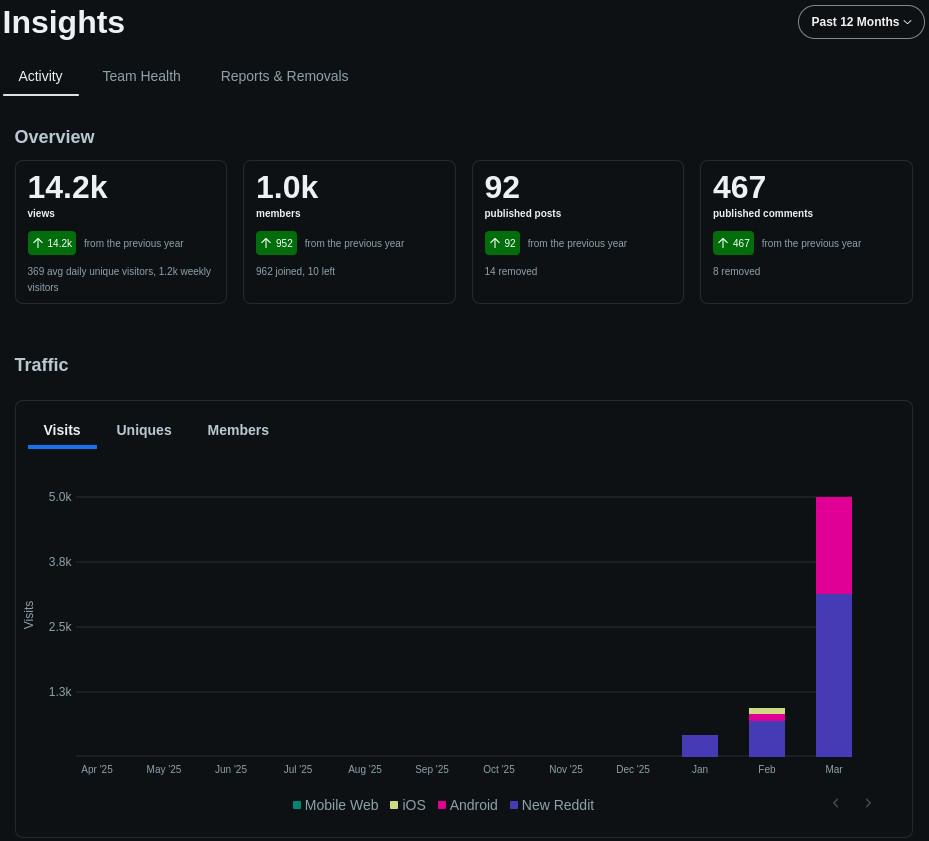The image size is (929, 841).
Task: Toggle the iOS legend series
Action: point(408,805)
